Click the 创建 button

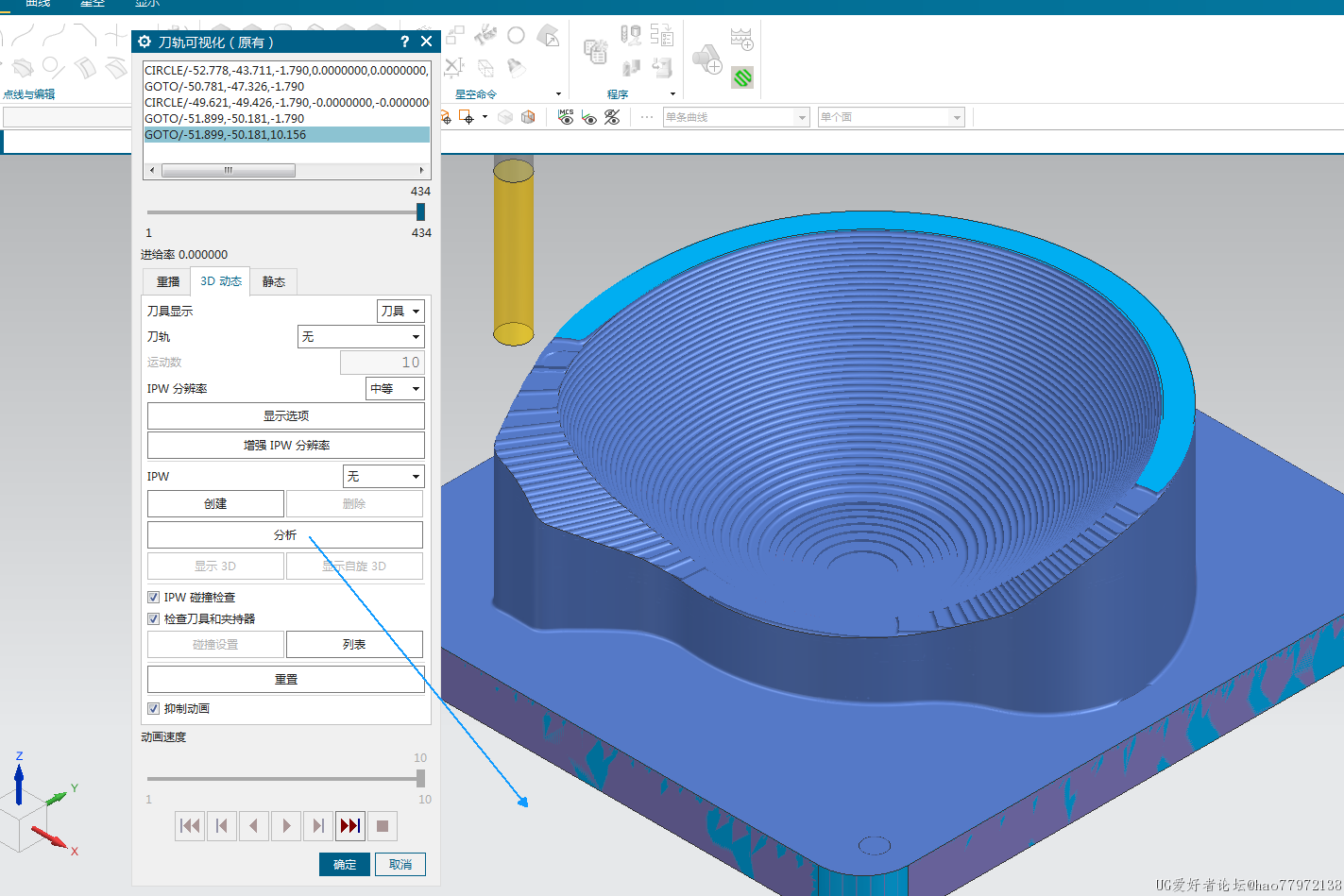click(x=215, y=503)
